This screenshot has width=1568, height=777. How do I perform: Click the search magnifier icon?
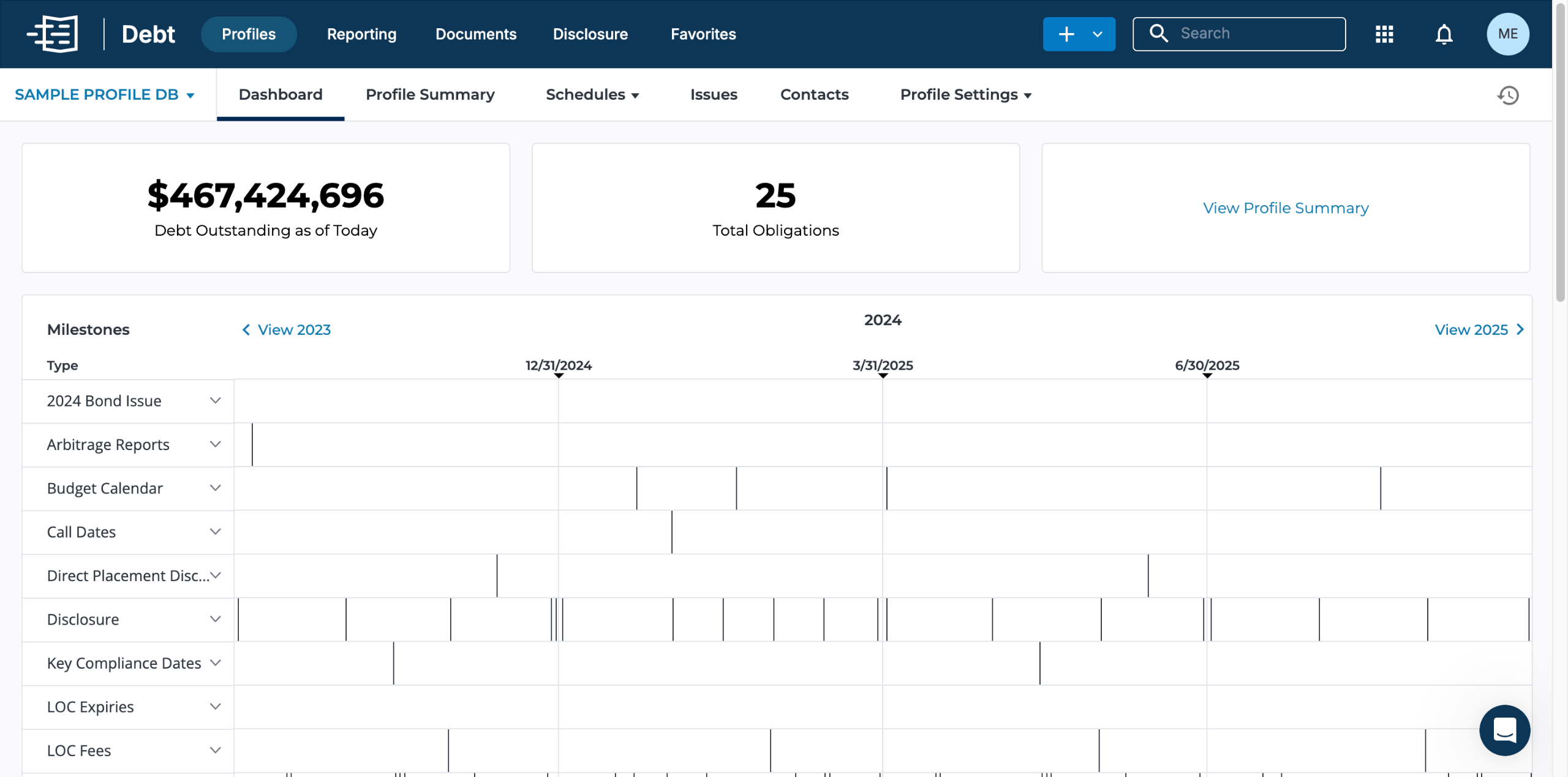[x=1158, y=33]
